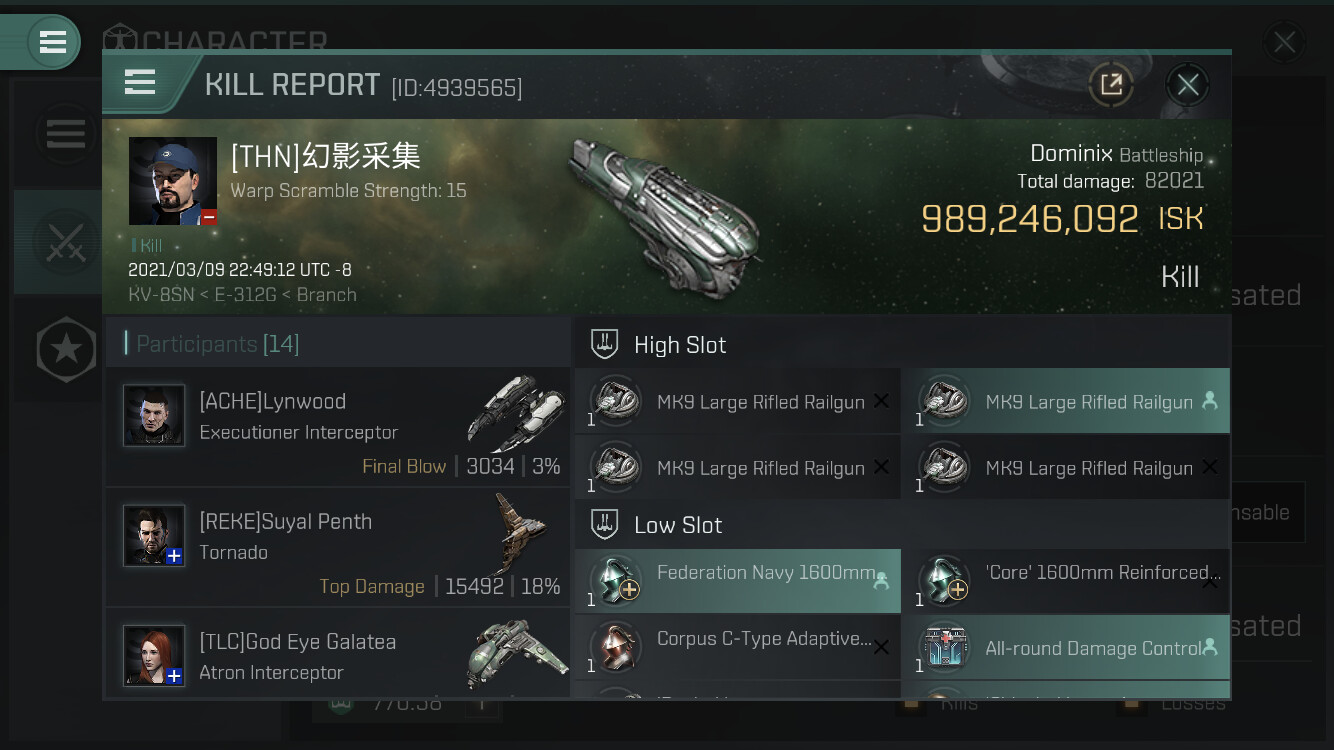Viewport: 1334px width, 750px height.
Task: Click Lynwood's pilot portrait
Action: [x=154, y=415]
